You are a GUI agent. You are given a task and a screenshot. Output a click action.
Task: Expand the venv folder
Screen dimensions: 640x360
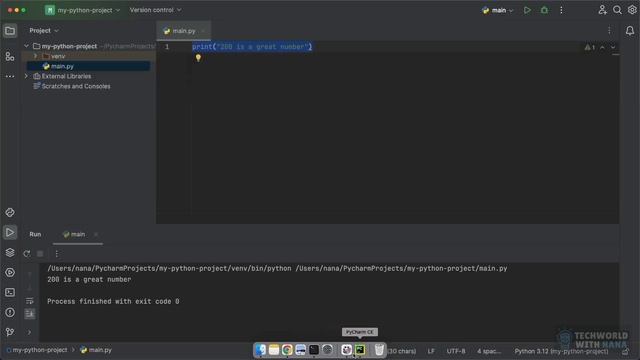point(36,56)
